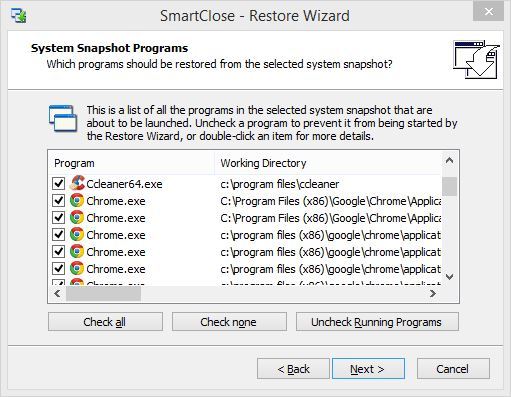
Task: Close the SmartClose Restore Wizard window
Action: click(x=488, y=12)
